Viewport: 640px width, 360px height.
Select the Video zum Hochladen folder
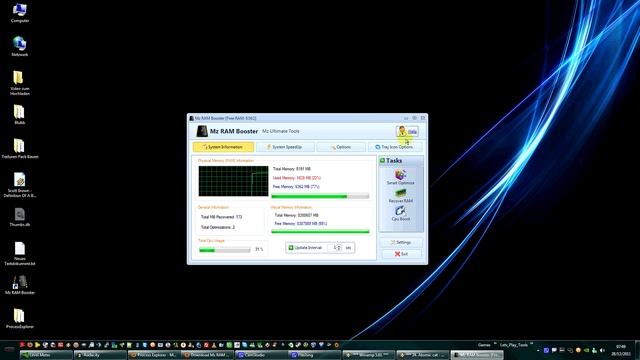(20, 83)
